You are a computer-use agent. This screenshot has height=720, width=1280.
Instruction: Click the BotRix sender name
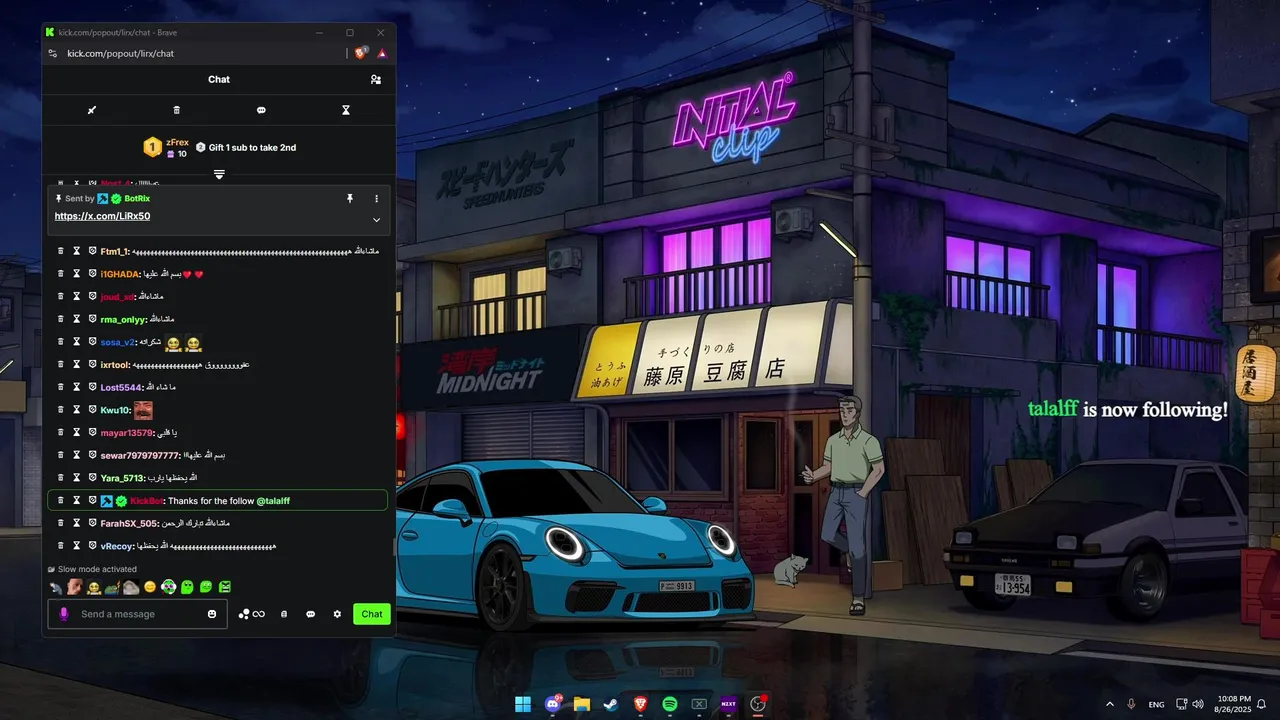tap(137, 199)
